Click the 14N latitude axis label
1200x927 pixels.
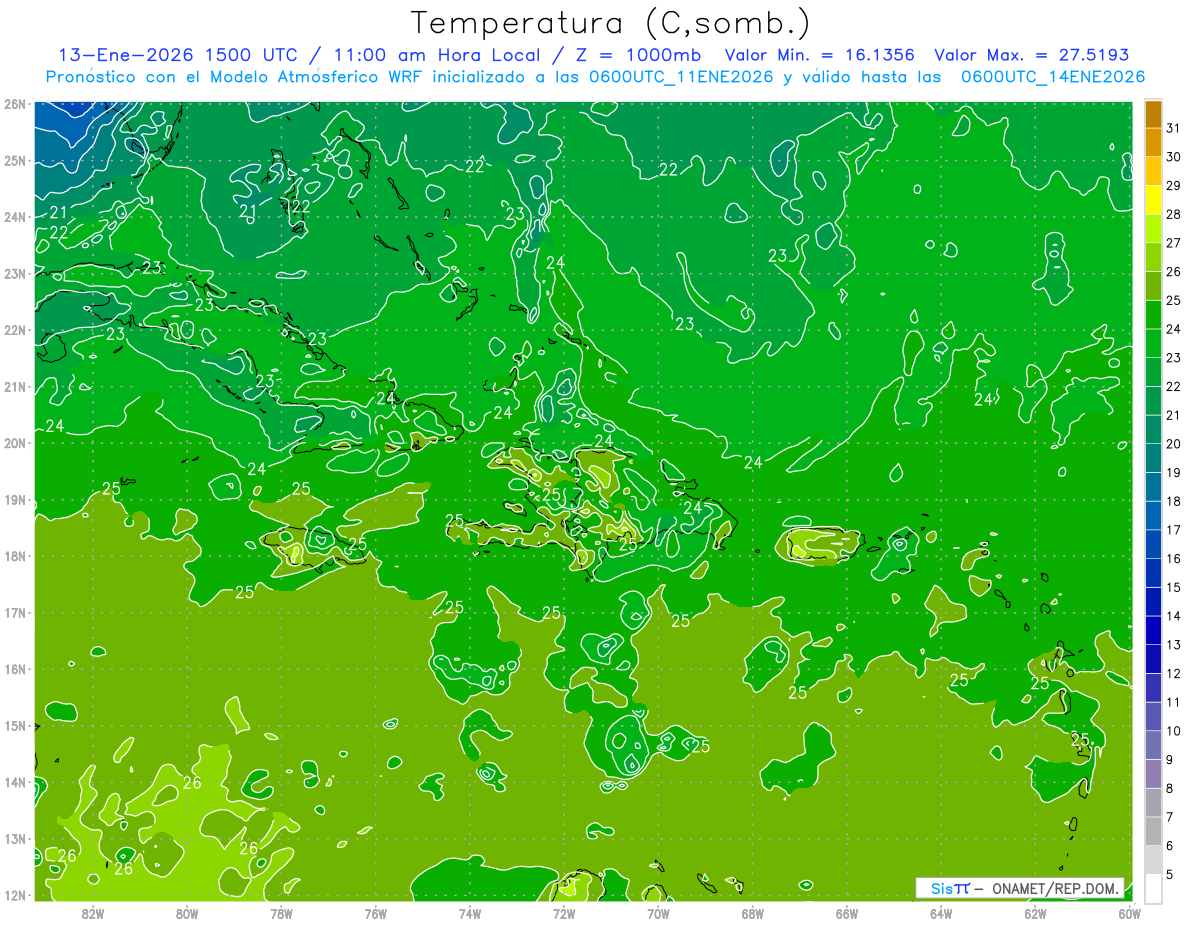(14, 782)
